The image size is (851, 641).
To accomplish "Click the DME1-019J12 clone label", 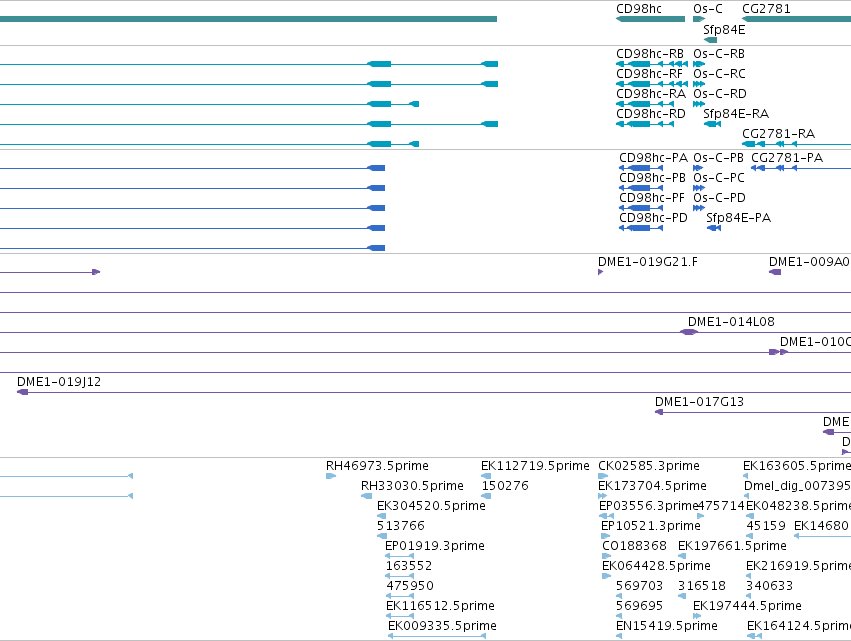I will 59,382.
